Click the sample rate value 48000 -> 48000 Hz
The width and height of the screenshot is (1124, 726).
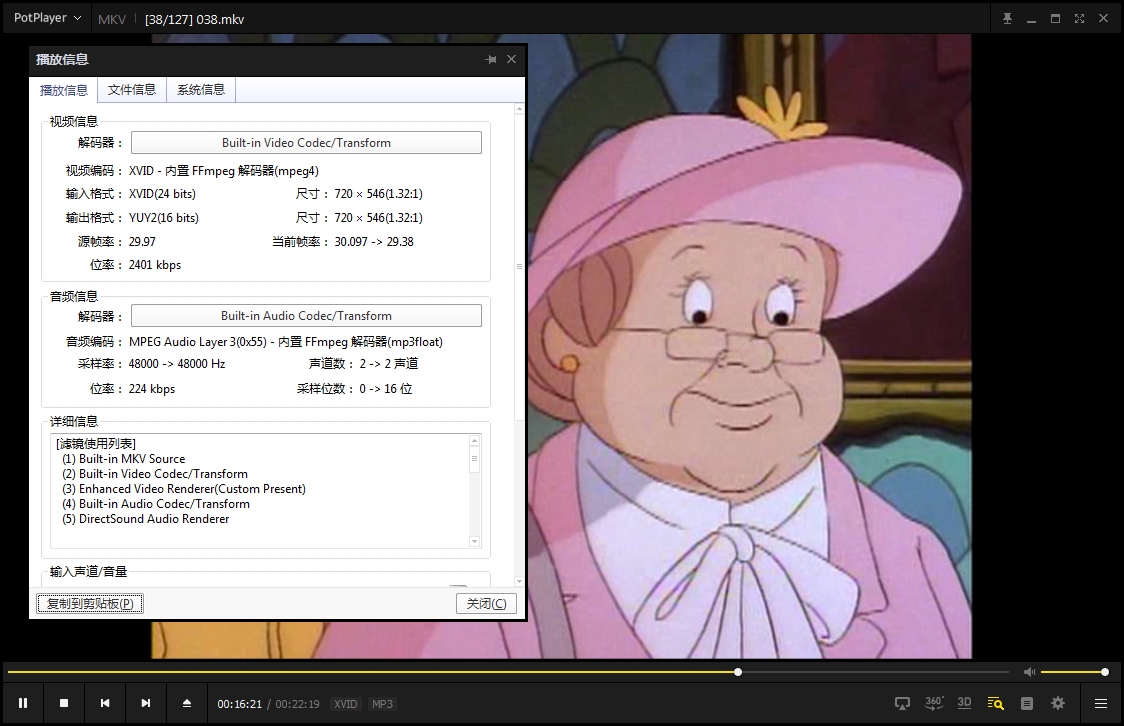pos(177,363)
